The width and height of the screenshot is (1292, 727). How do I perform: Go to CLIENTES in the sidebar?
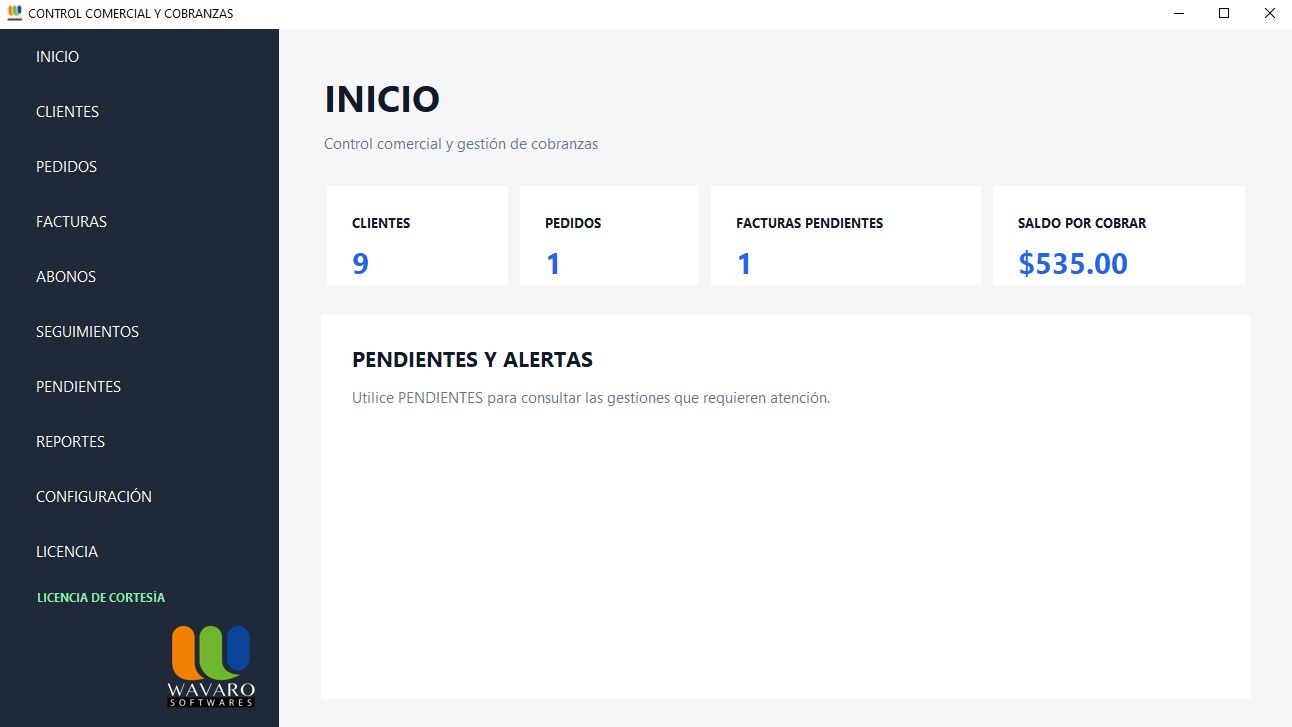point(67,112)
